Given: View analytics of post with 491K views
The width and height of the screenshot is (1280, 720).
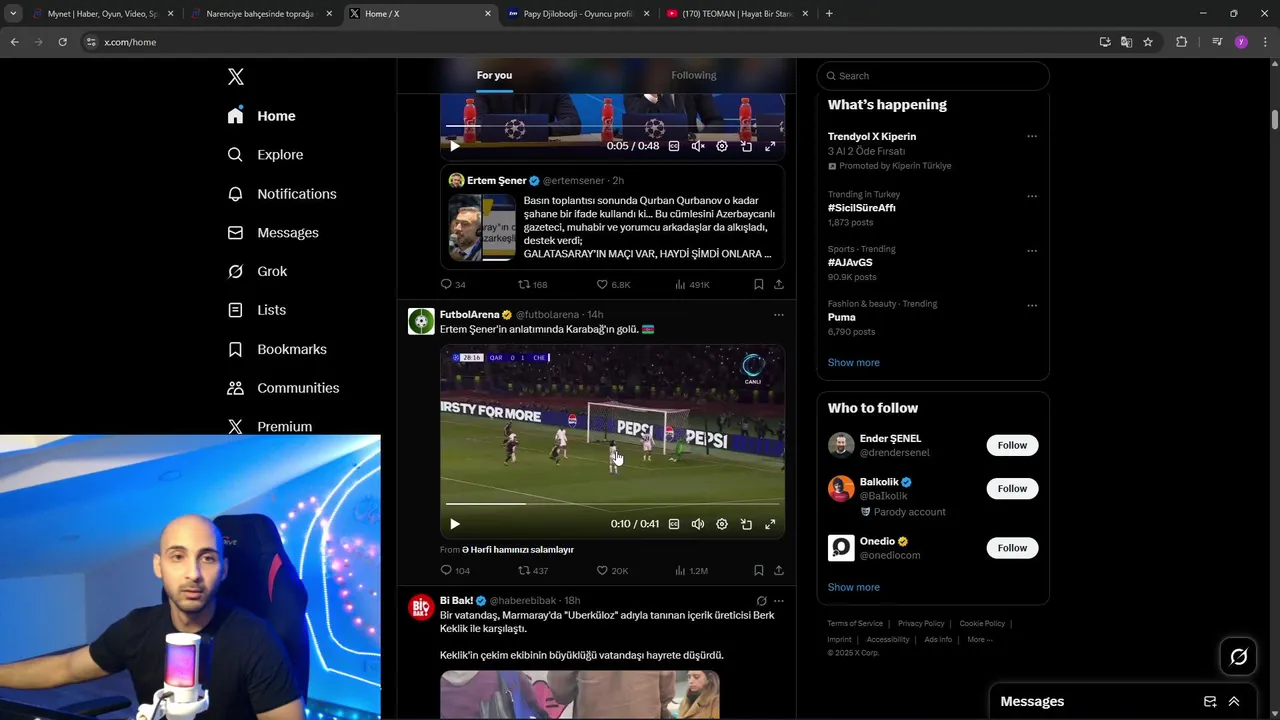Looking at the screenshot, I should (692, 284).
